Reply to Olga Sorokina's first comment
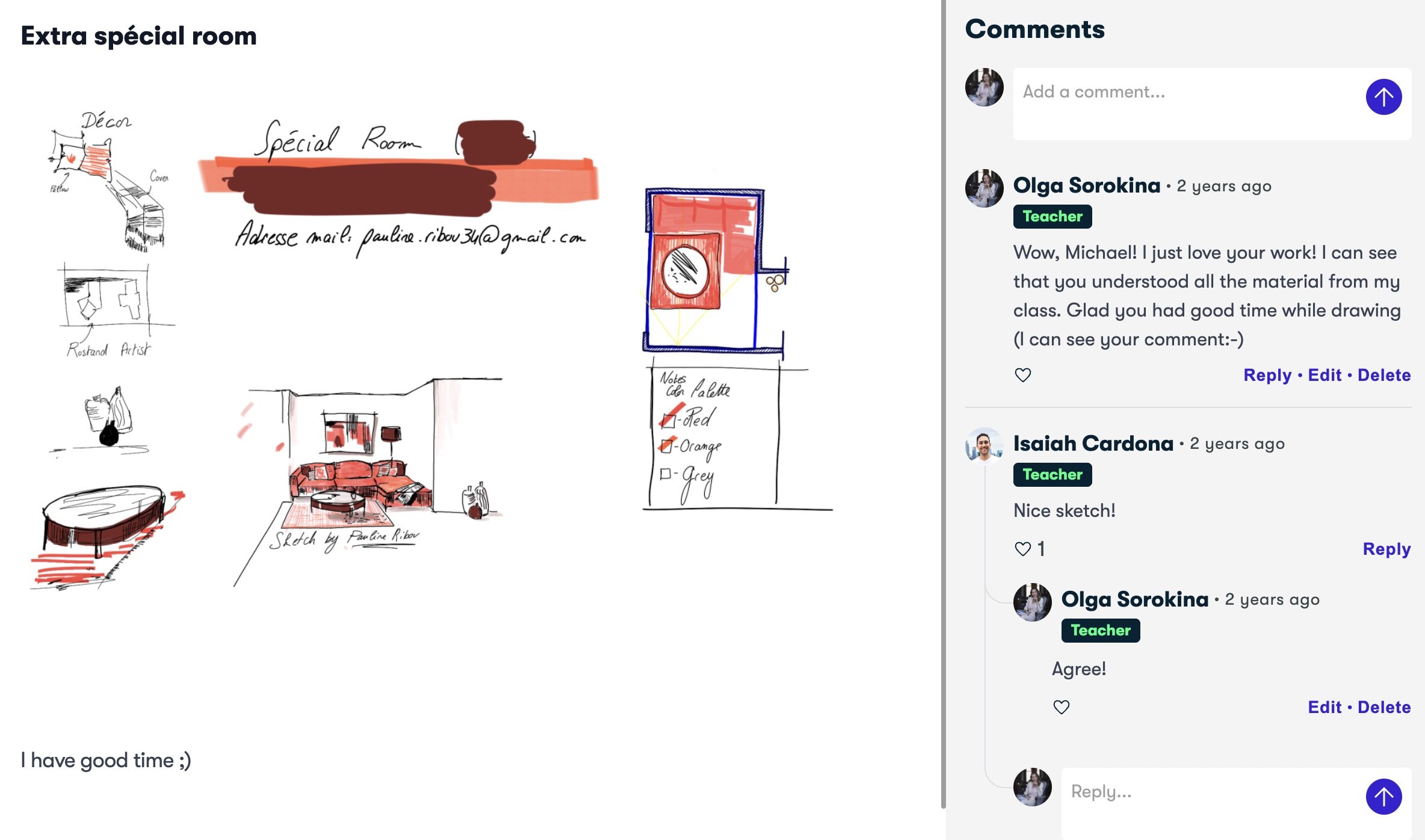This screenshot has height=840, width=1425. click(1267, 375)
